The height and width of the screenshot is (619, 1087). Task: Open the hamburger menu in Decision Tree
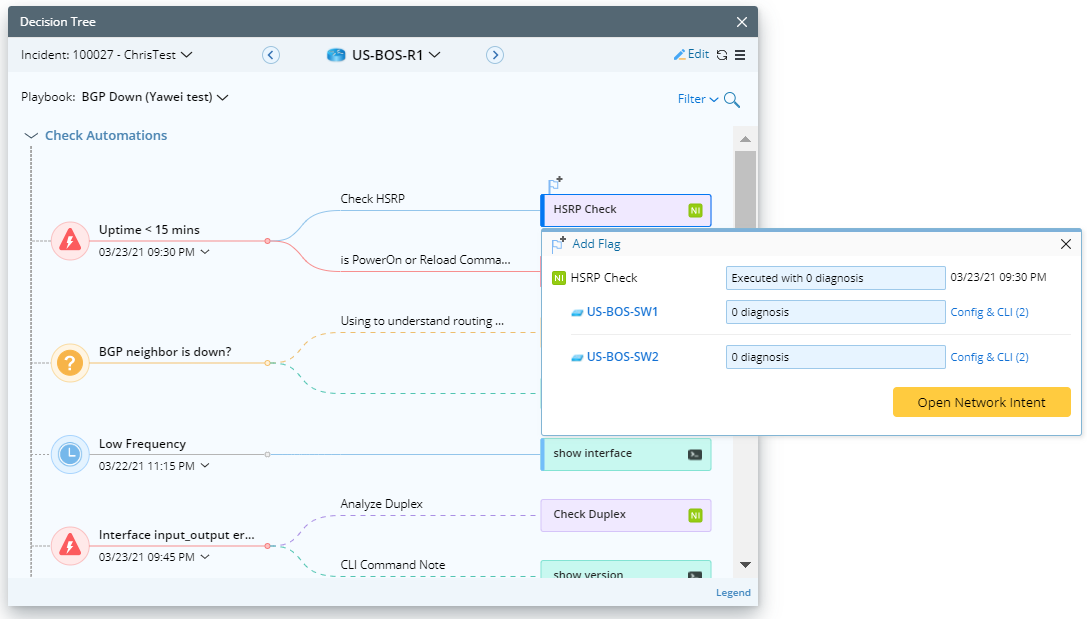click(740, 55)
